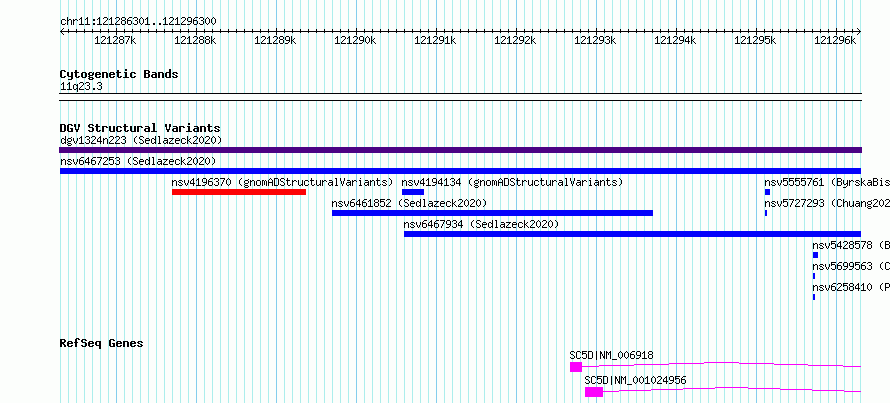Click the 121287k ruler tick label
The image size is (890, 403).
click(x=115, y=40)
